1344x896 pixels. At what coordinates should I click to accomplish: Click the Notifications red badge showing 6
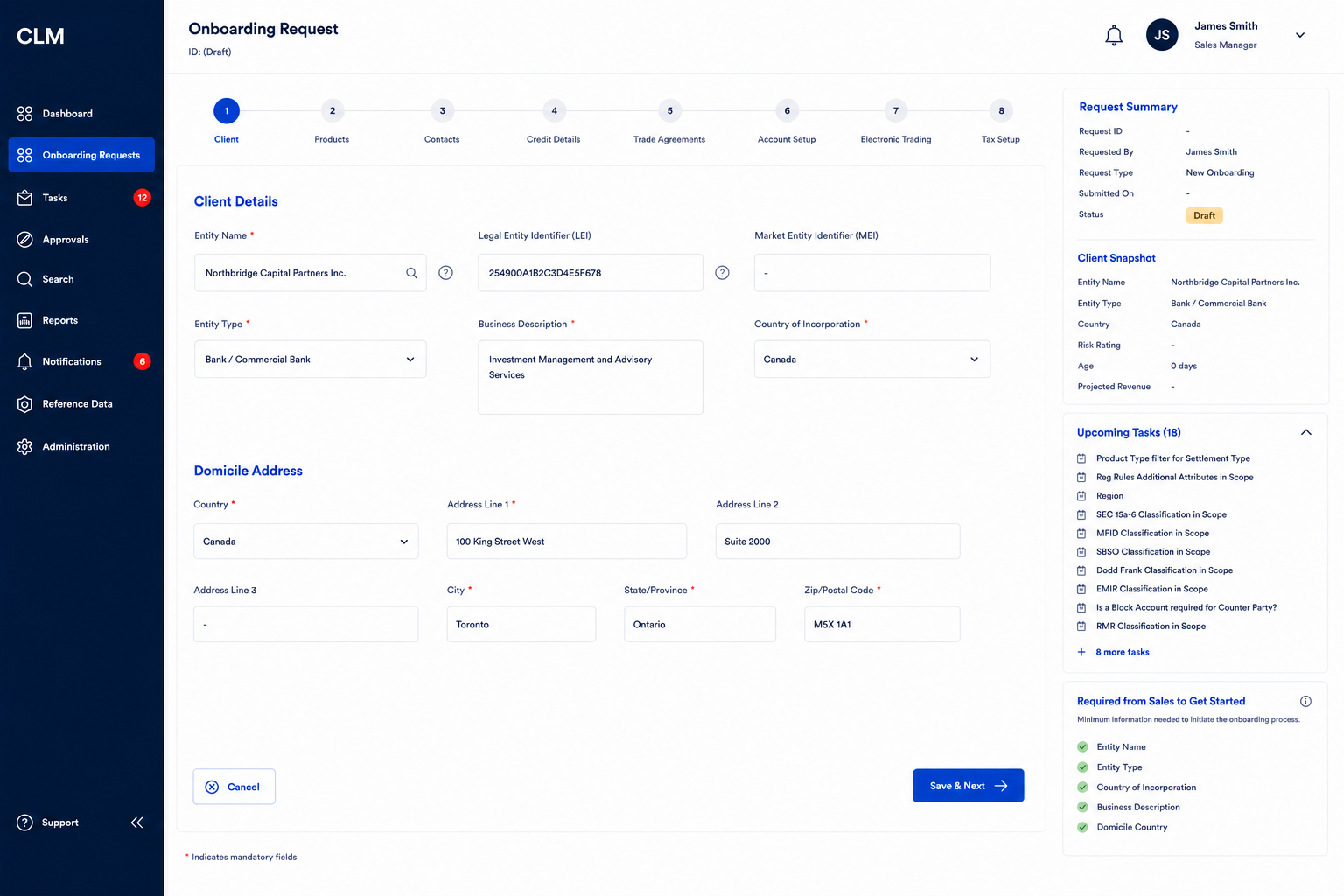point(142,361)
